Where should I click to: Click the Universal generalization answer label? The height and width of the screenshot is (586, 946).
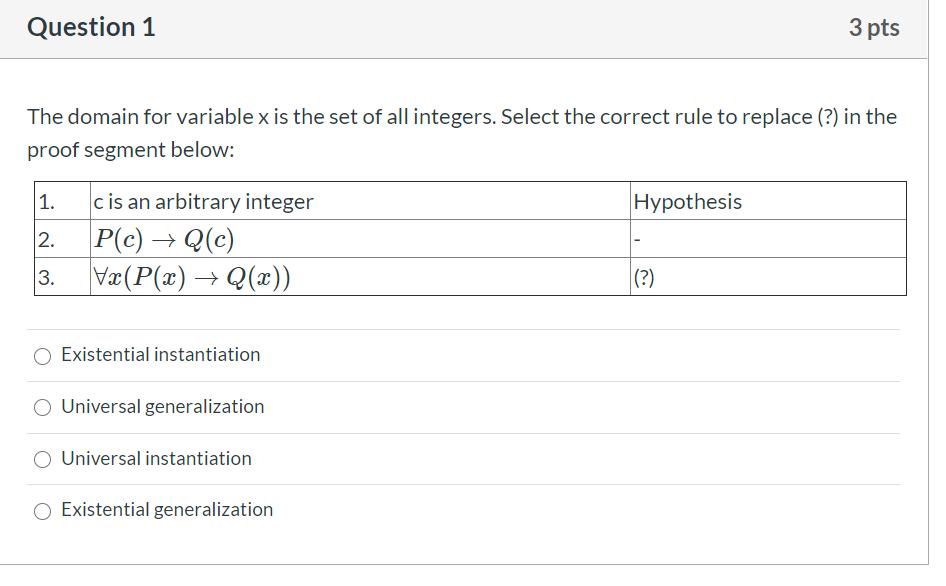[163, 407]
